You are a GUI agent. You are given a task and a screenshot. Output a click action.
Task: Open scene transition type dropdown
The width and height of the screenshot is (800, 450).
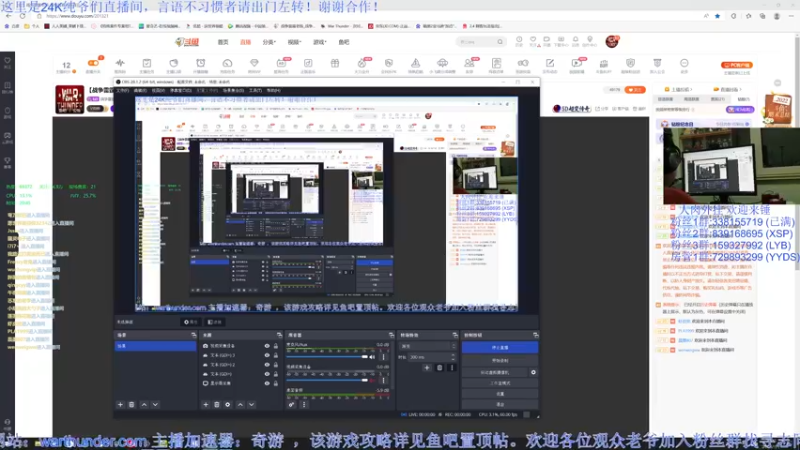click(428, 346)
